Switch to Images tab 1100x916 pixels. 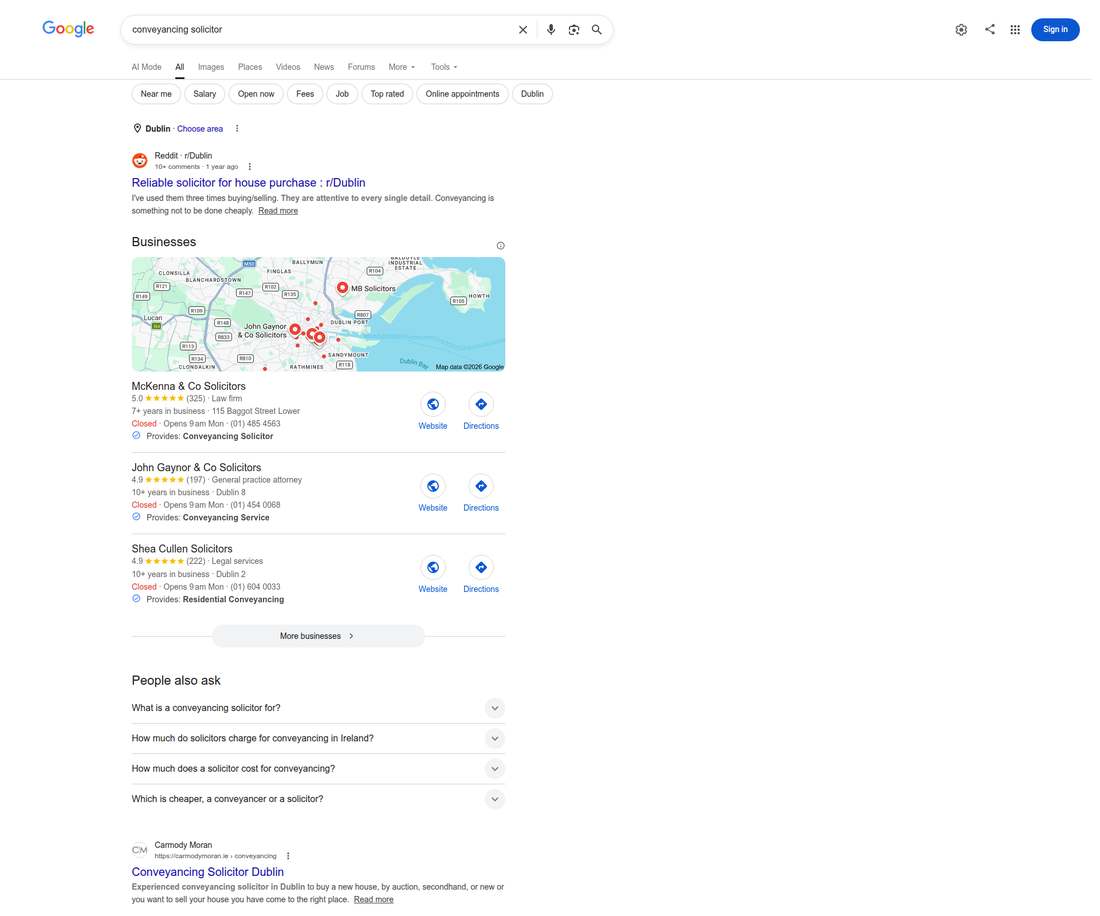click(211, 67)
